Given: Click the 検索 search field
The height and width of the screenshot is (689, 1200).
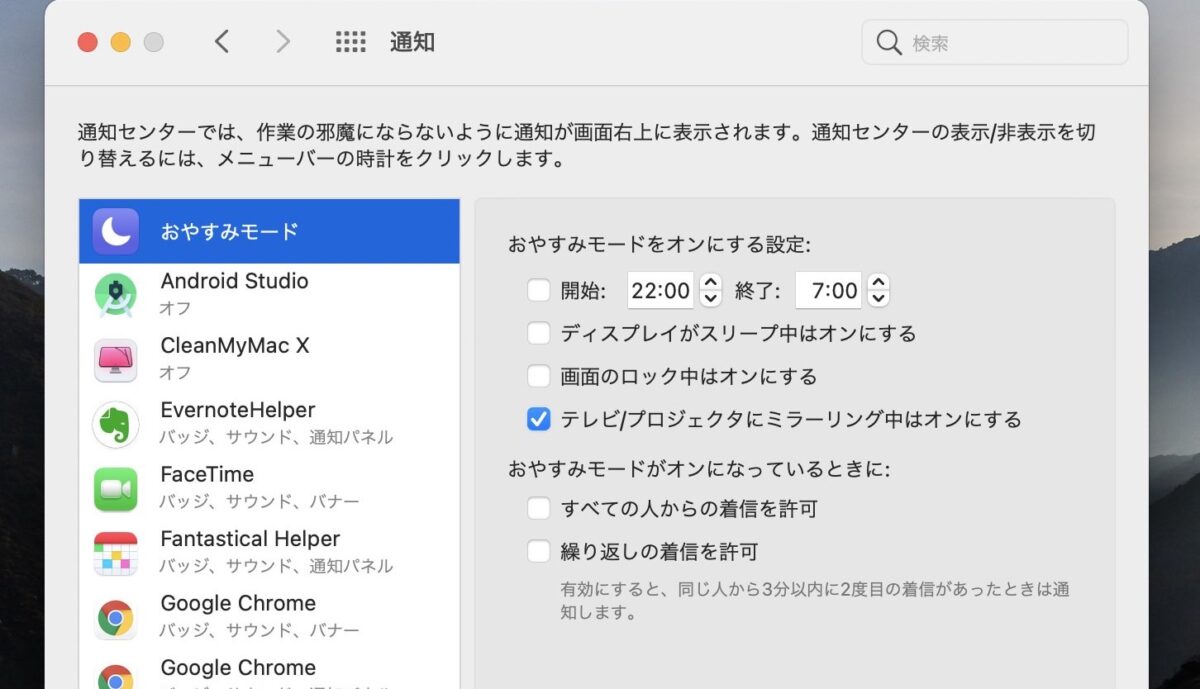Looking at the screenshot, I should click(995, 42).
